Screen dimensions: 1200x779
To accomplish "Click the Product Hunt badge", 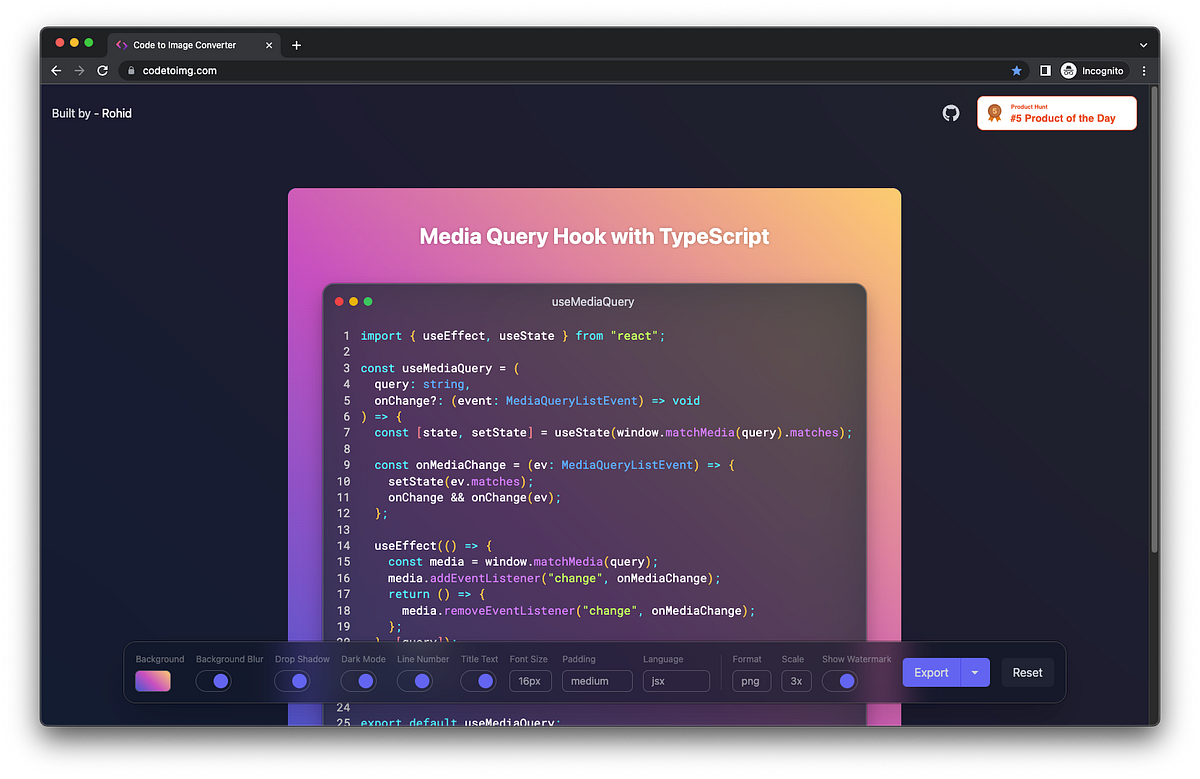I will [1056, 113].
